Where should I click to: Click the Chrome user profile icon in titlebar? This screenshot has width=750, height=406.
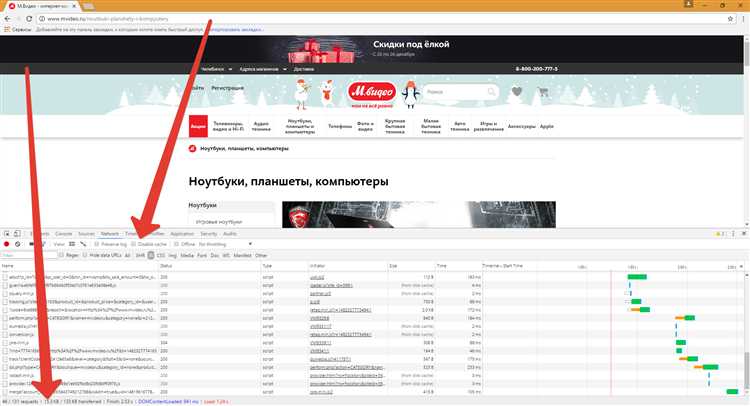688,4
